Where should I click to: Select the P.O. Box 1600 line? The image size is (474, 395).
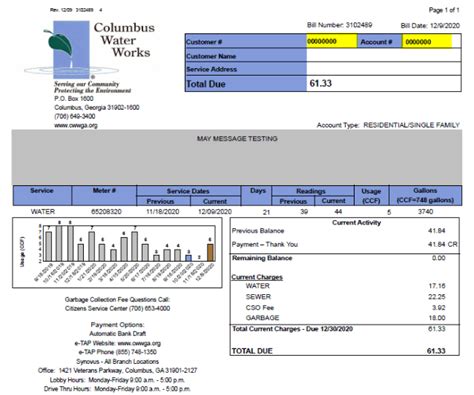74,99
